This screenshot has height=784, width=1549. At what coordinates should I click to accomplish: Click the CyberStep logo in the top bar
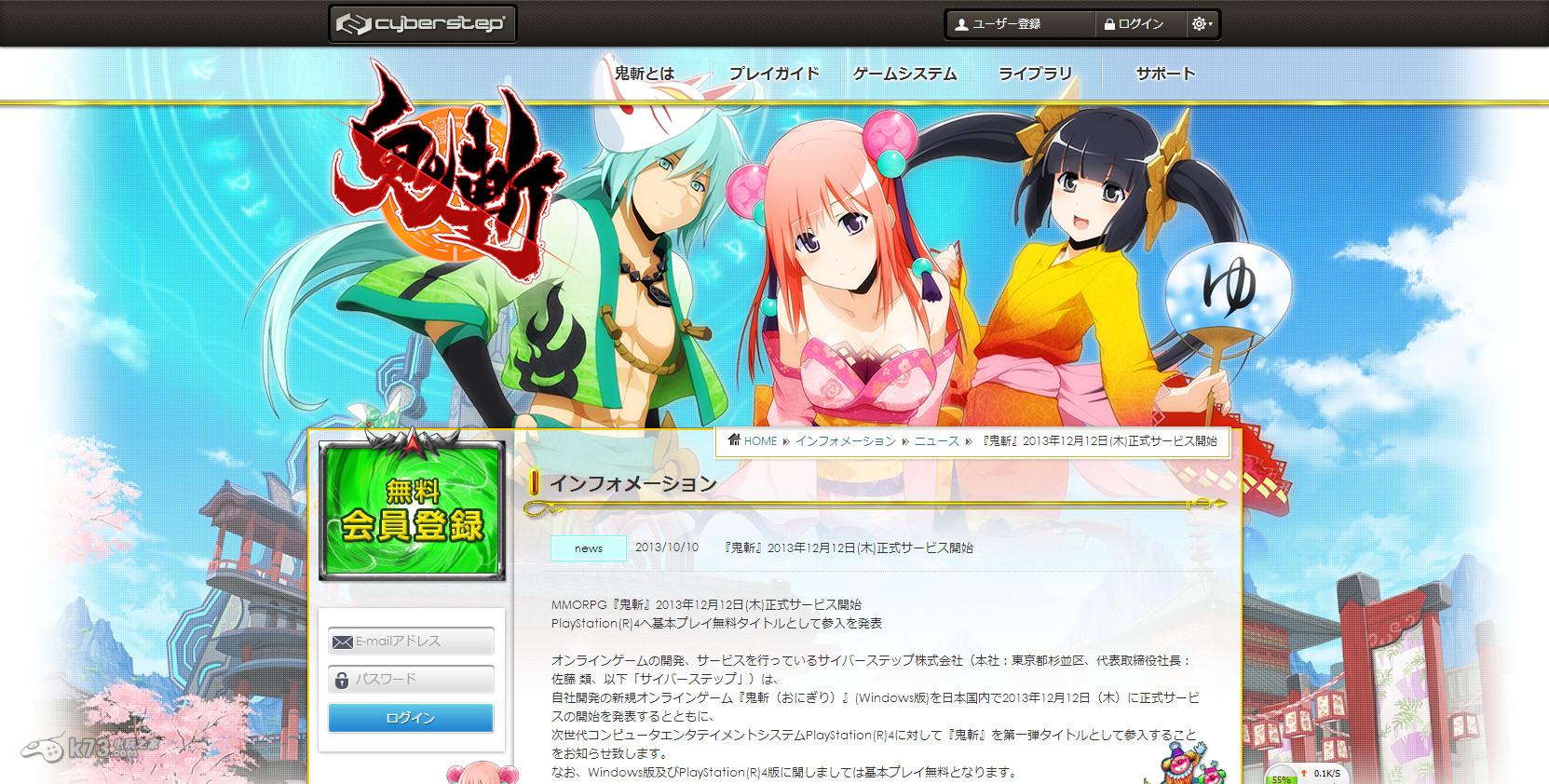pos(422,24)
